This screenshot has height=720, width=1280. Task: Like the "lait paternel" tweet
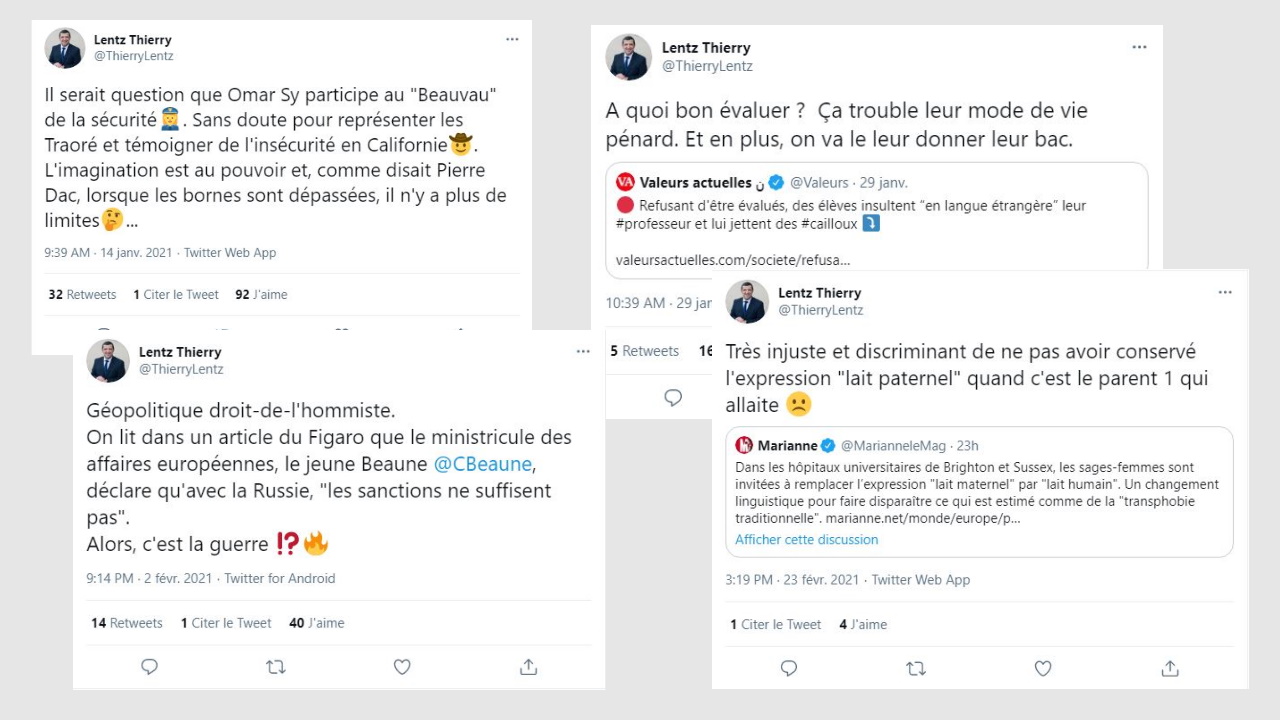tap(1043, 668)
